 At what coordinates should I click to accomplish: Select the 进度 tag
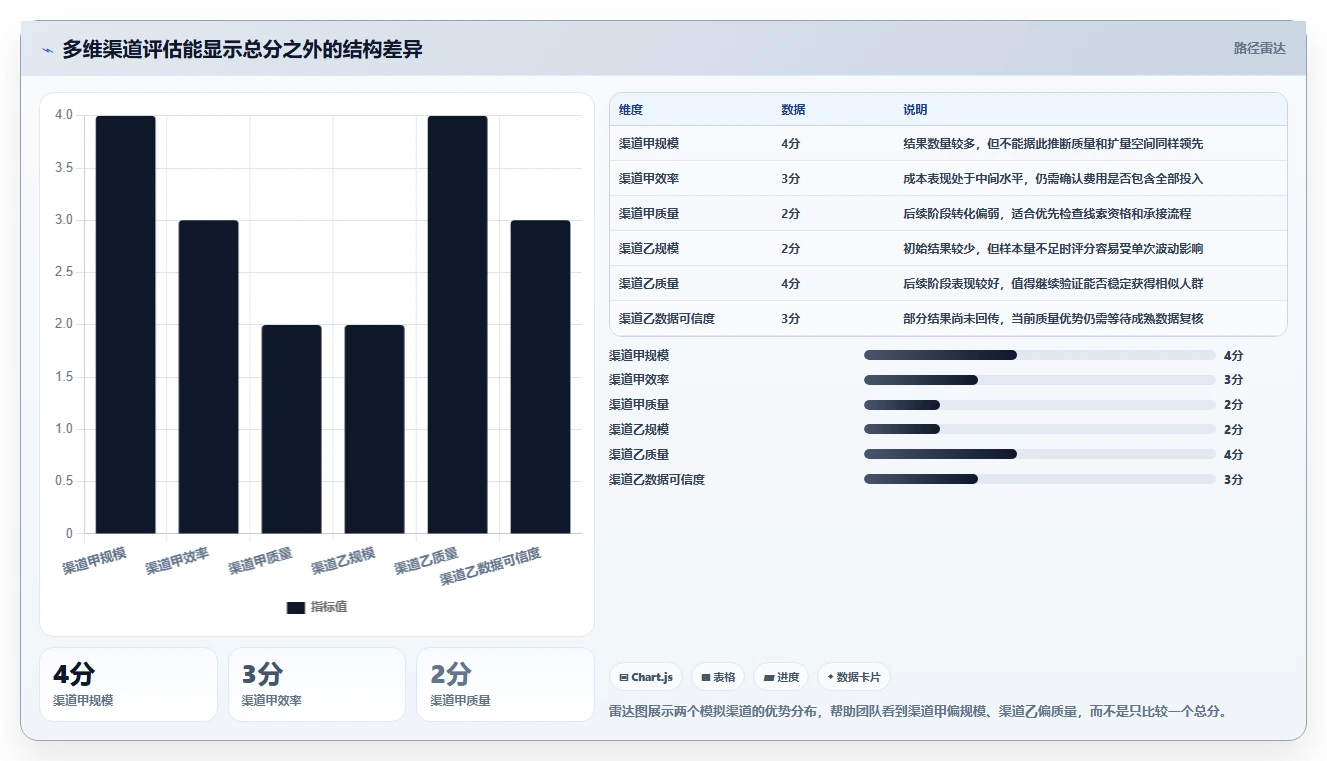781,677
